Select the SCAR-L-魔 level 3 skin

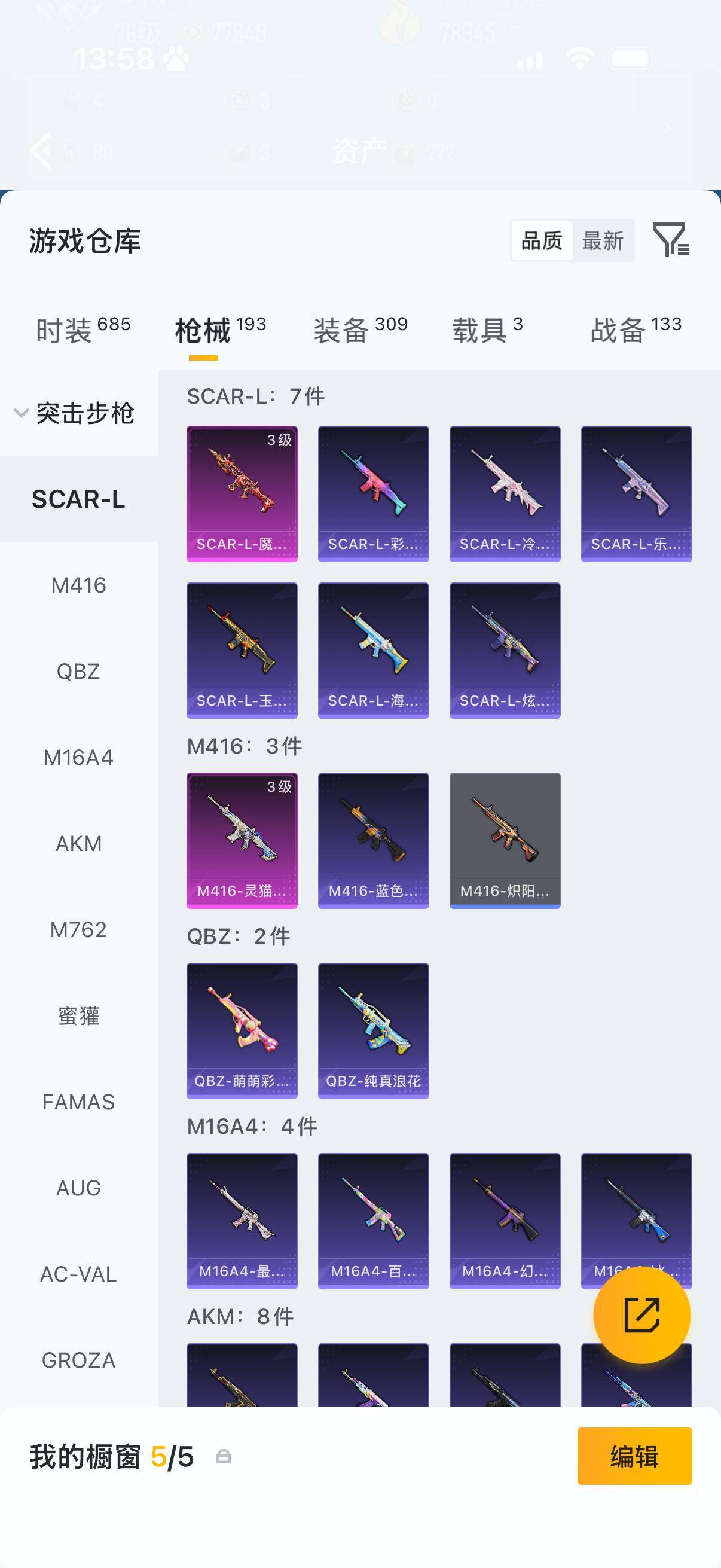[x=242, y=493]
